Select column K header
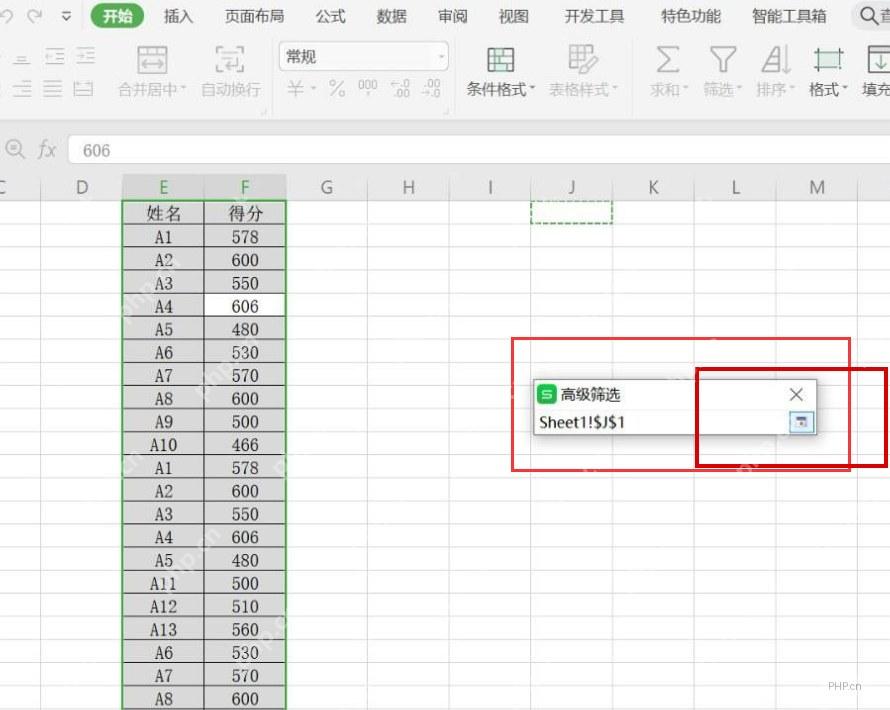Viewport: 890px width, 710px height. (653, 187)
